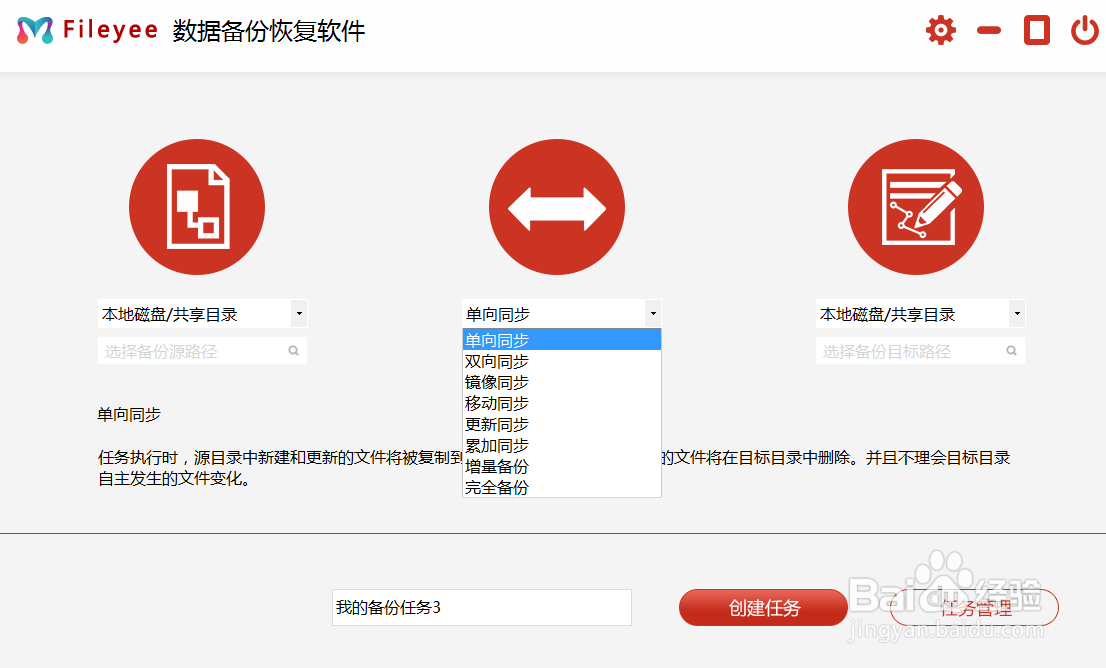Click the source path search magnifier icon
Screen dimensions: 1106x668
pos(293,351)
